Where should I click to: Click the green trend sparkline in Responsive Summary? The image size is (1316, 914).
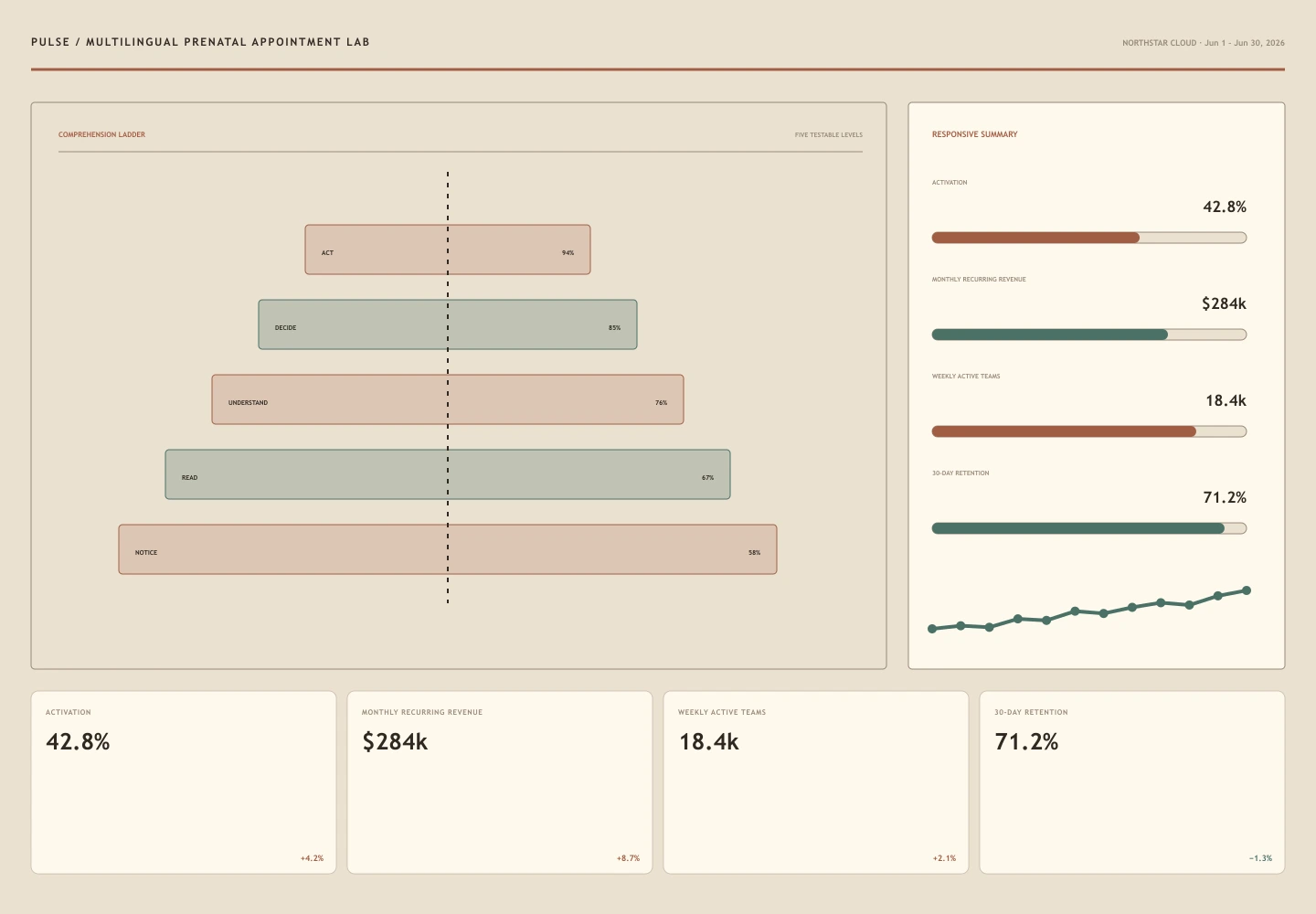coord(1089,610)
